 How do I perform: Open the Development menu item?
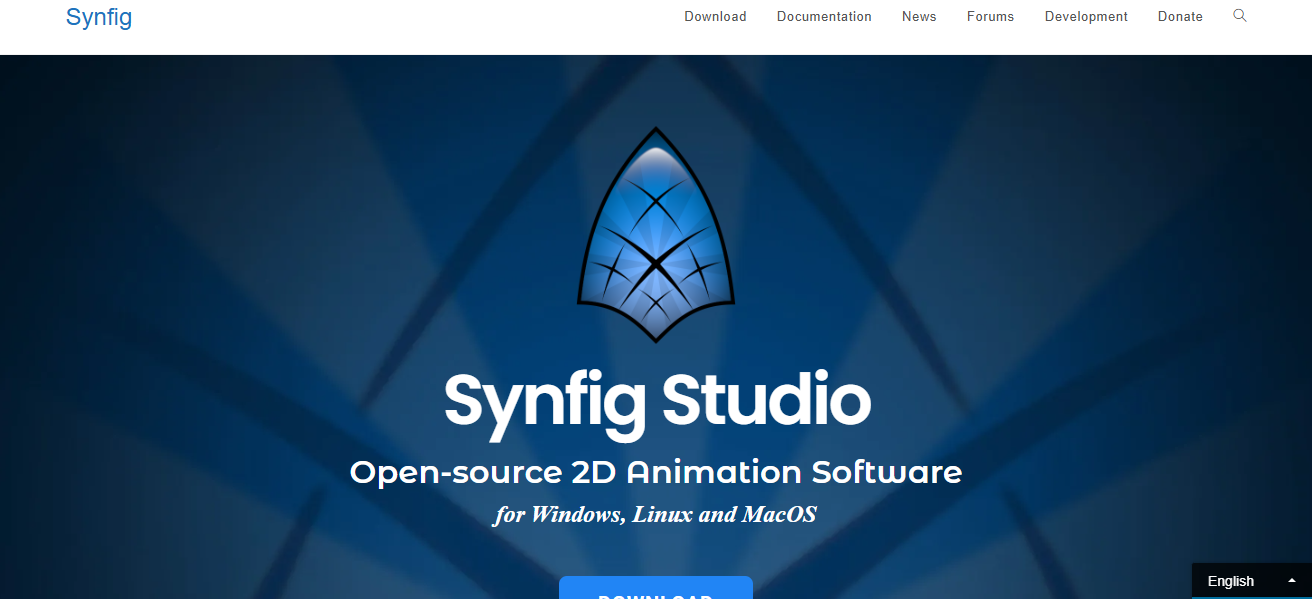click(x=1086, y=16)
